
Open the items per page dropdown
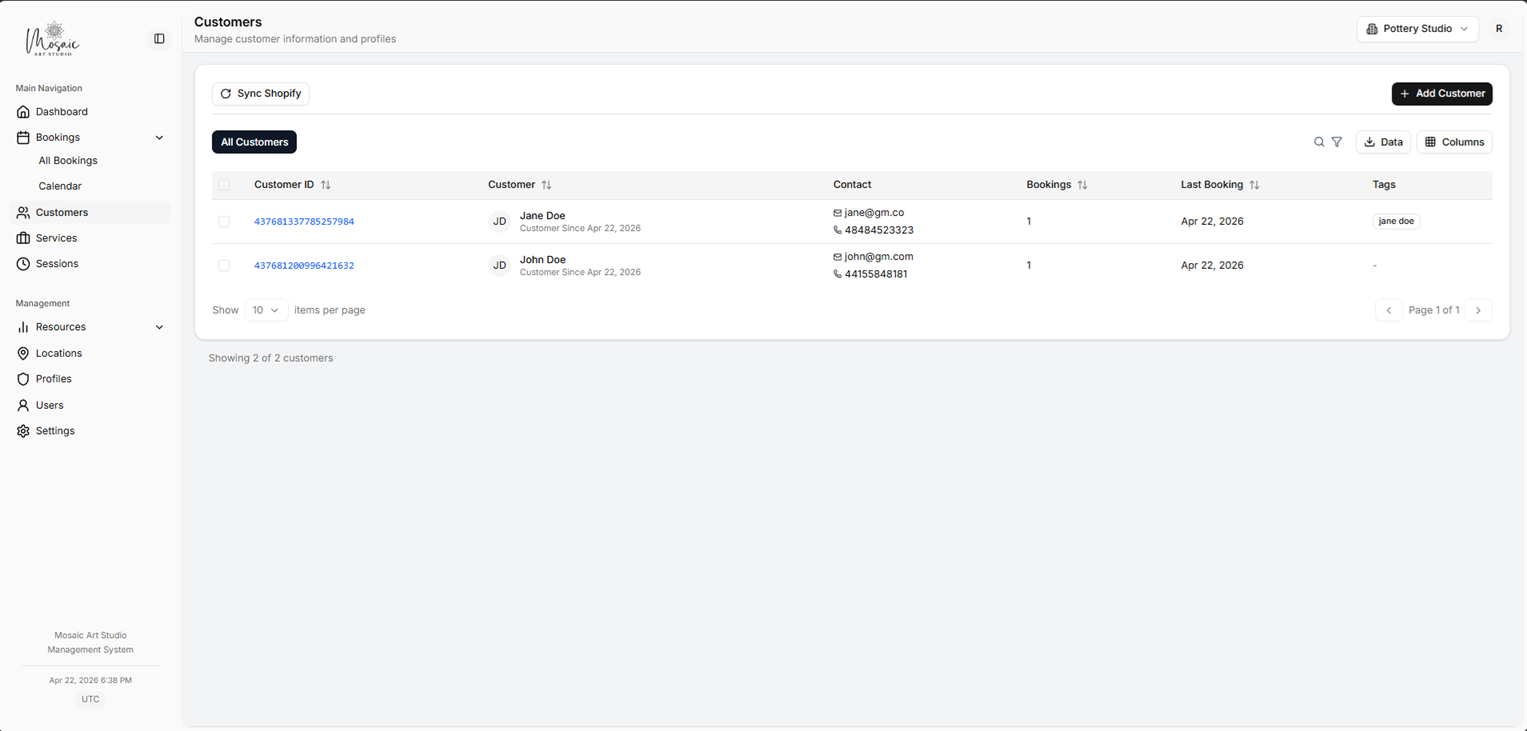266,310
